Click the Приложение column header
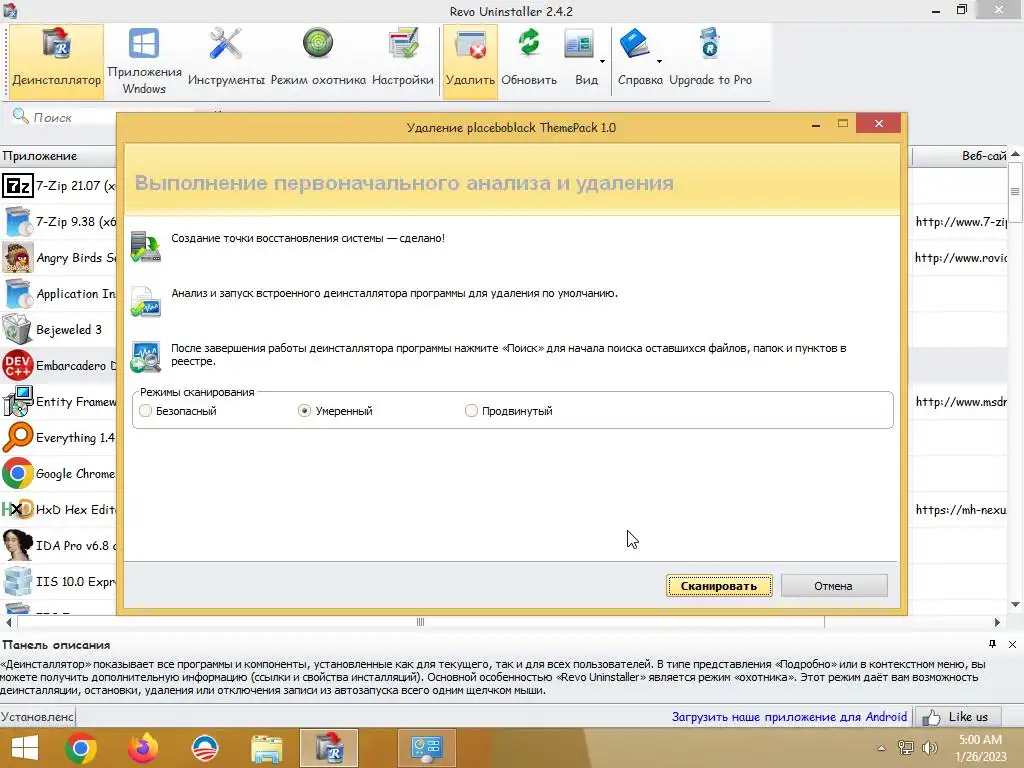 pos(58,156)
